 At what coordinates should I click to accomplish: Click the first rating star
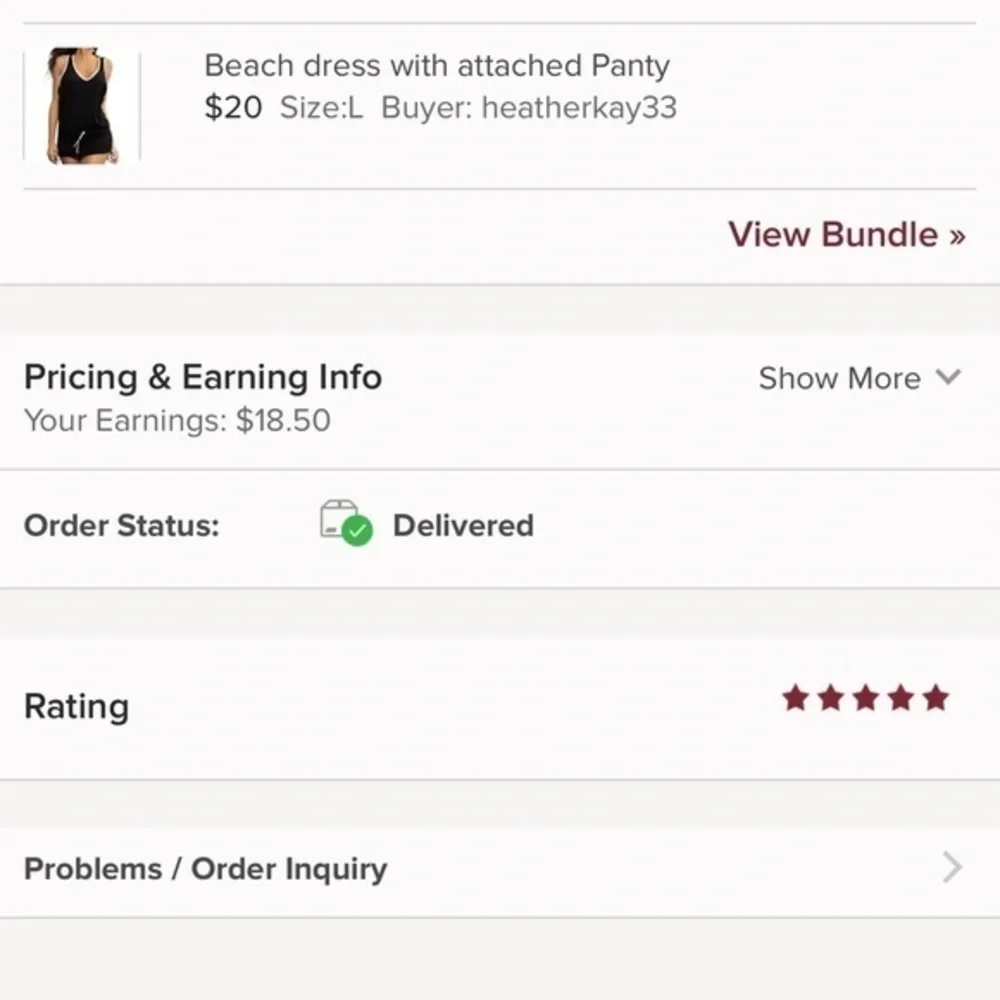click(x=796, y=698)
